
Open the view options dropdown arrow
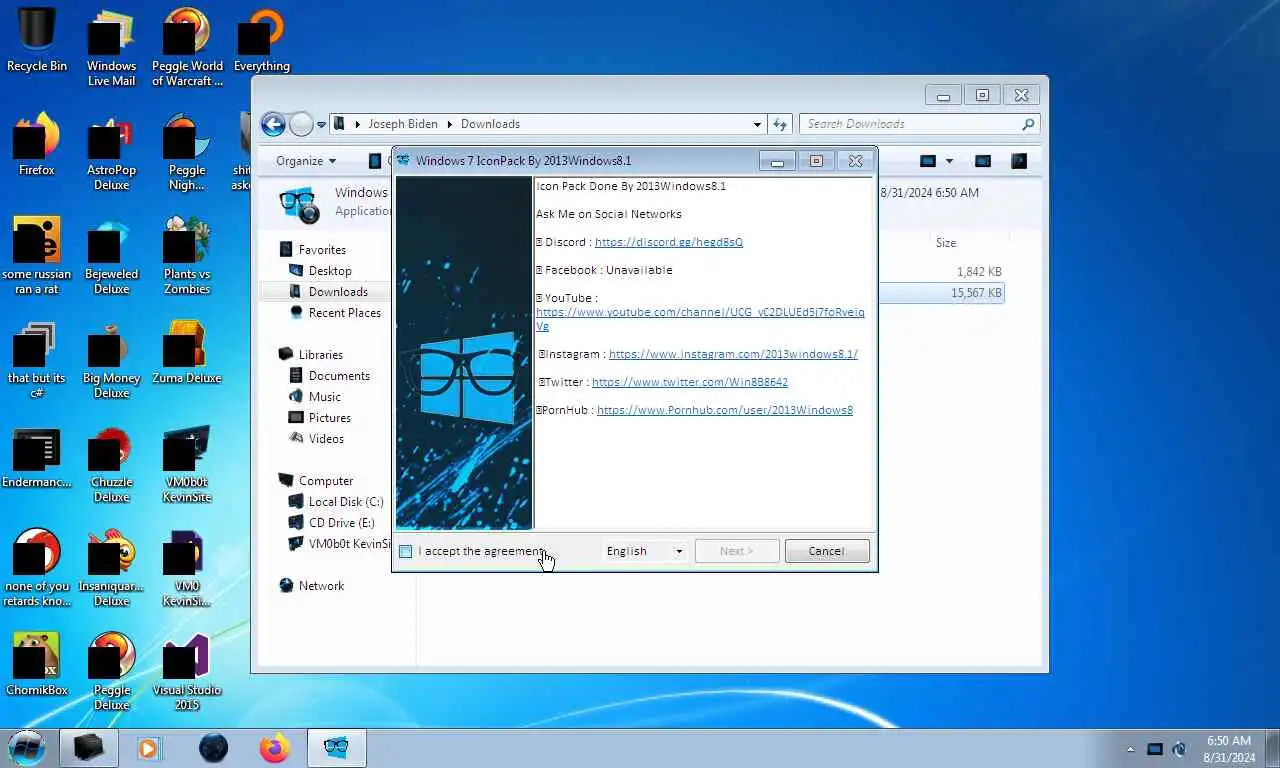pos(949,161)
